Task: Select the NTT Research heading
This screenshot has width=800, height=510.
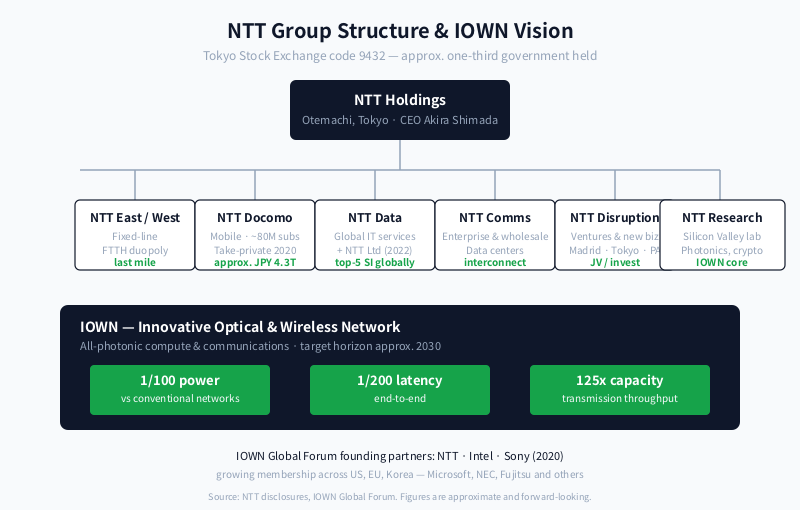Action: click(722, 218)
